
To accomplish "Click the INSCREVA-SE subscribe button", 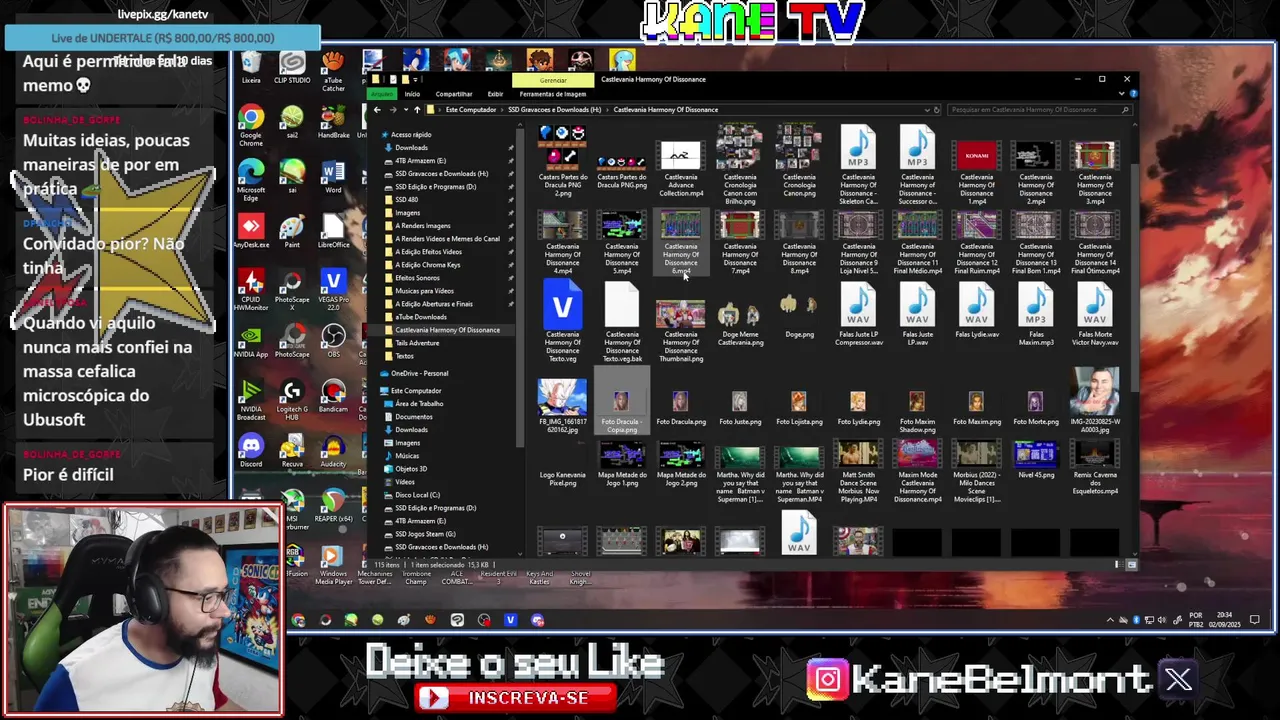I will pyautogui.click(x=515, y=697).
